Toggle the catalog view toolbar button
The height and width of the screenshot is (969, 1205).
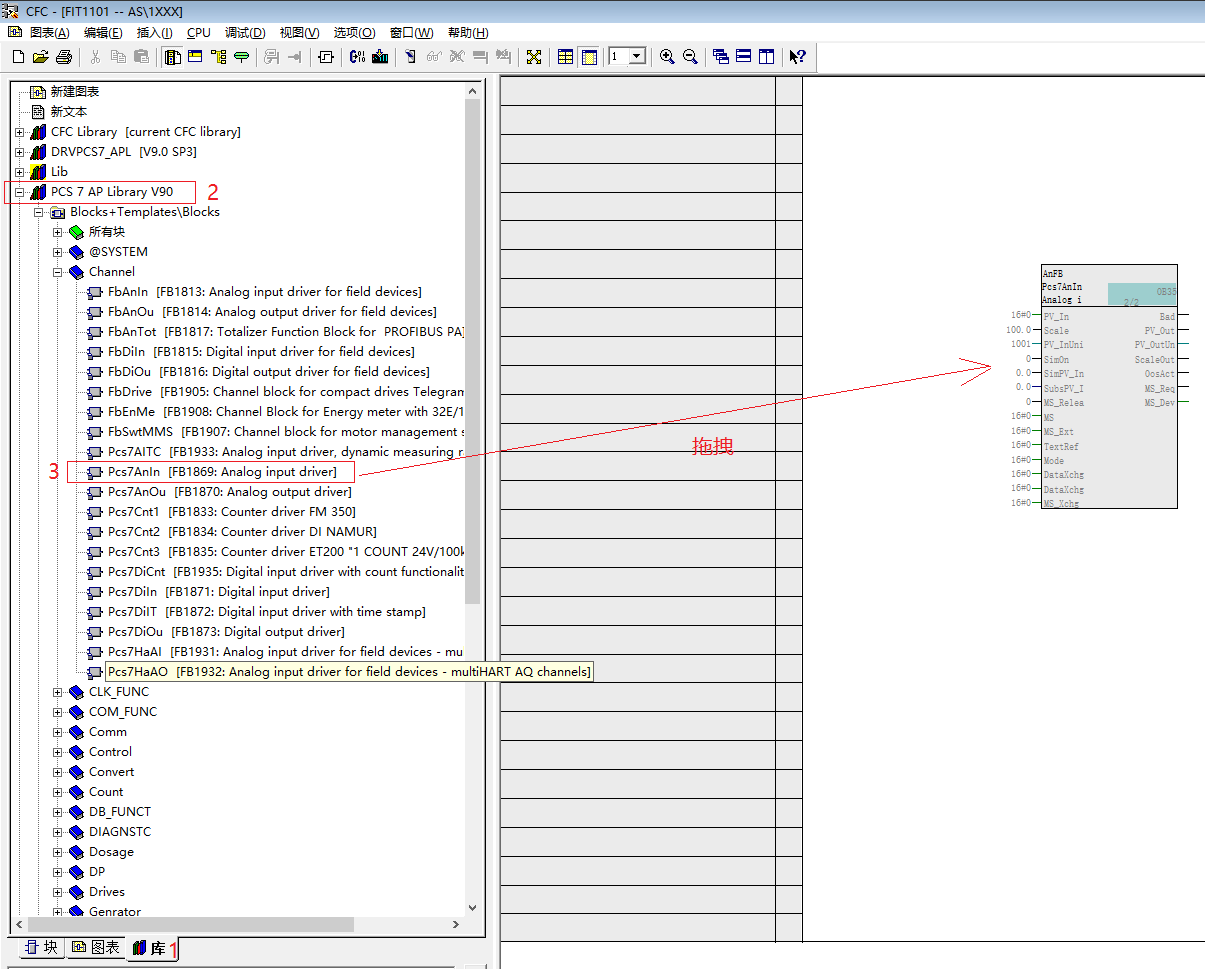(x=173, y=57)
